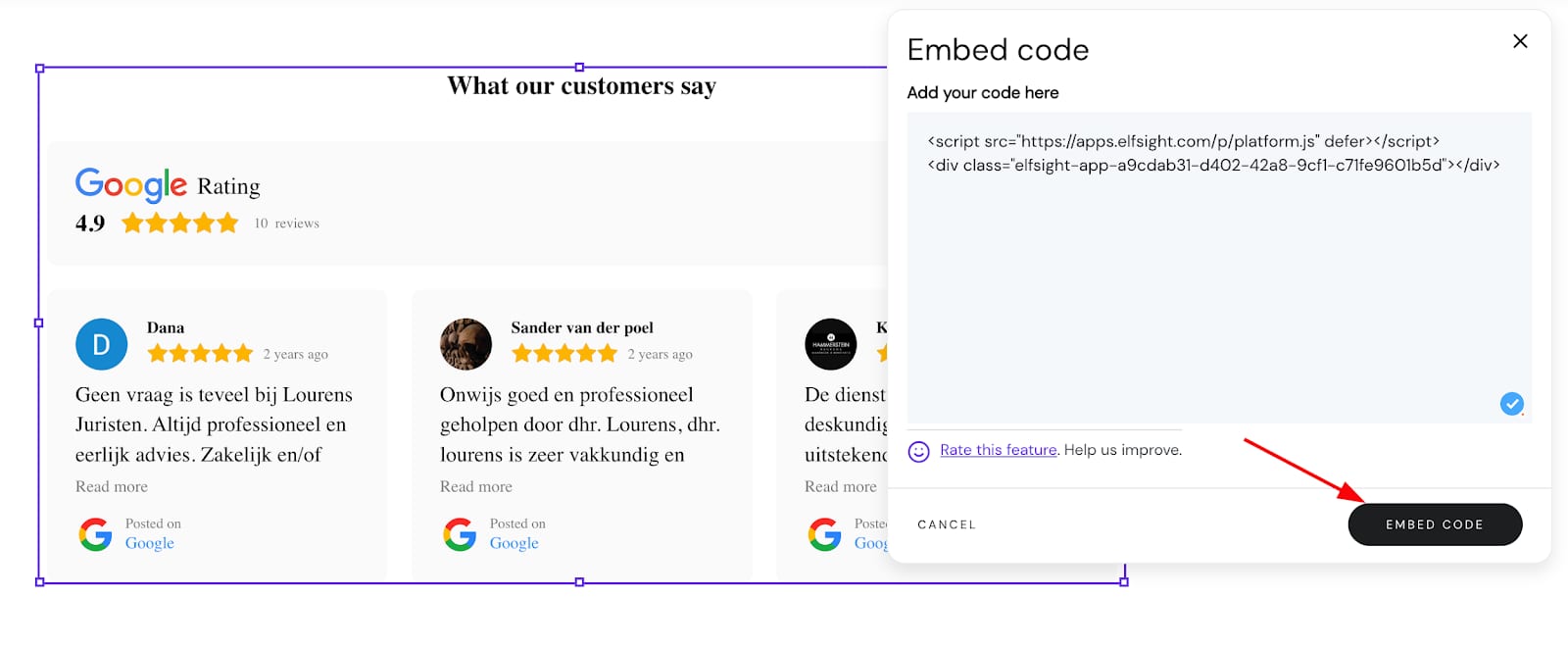The image size is (1568, 647).
Task: Expand Sander's review with Read more
Action: coord(476,486)
